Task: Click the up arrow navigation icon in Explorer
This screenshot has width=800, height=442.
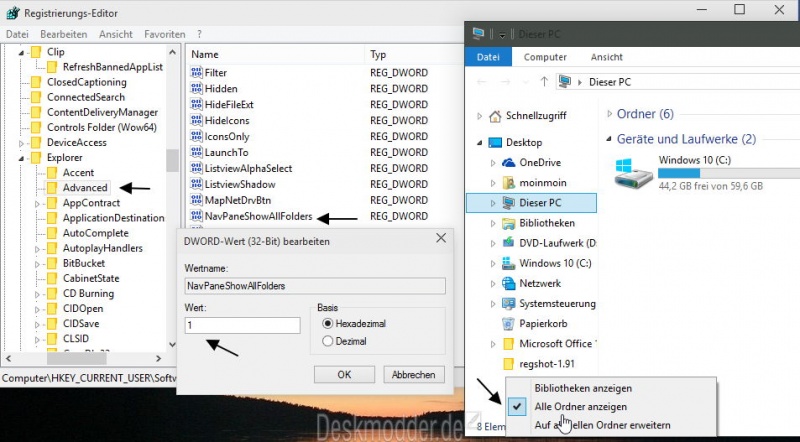Action: click(543, 81)
